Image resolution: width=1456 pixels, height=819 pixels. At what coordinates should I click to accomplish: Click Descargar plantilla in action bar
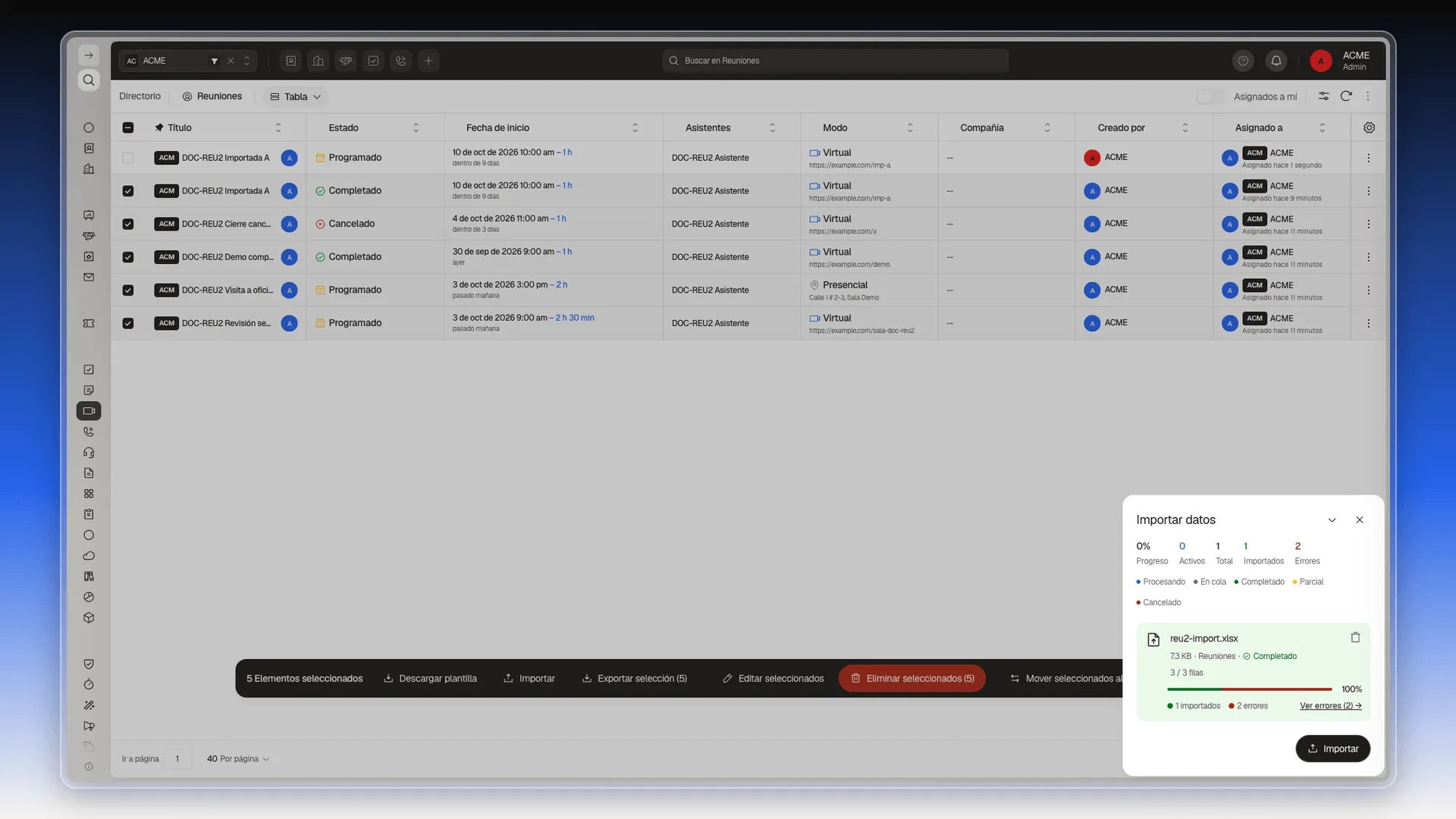click(x=430, y=679)
